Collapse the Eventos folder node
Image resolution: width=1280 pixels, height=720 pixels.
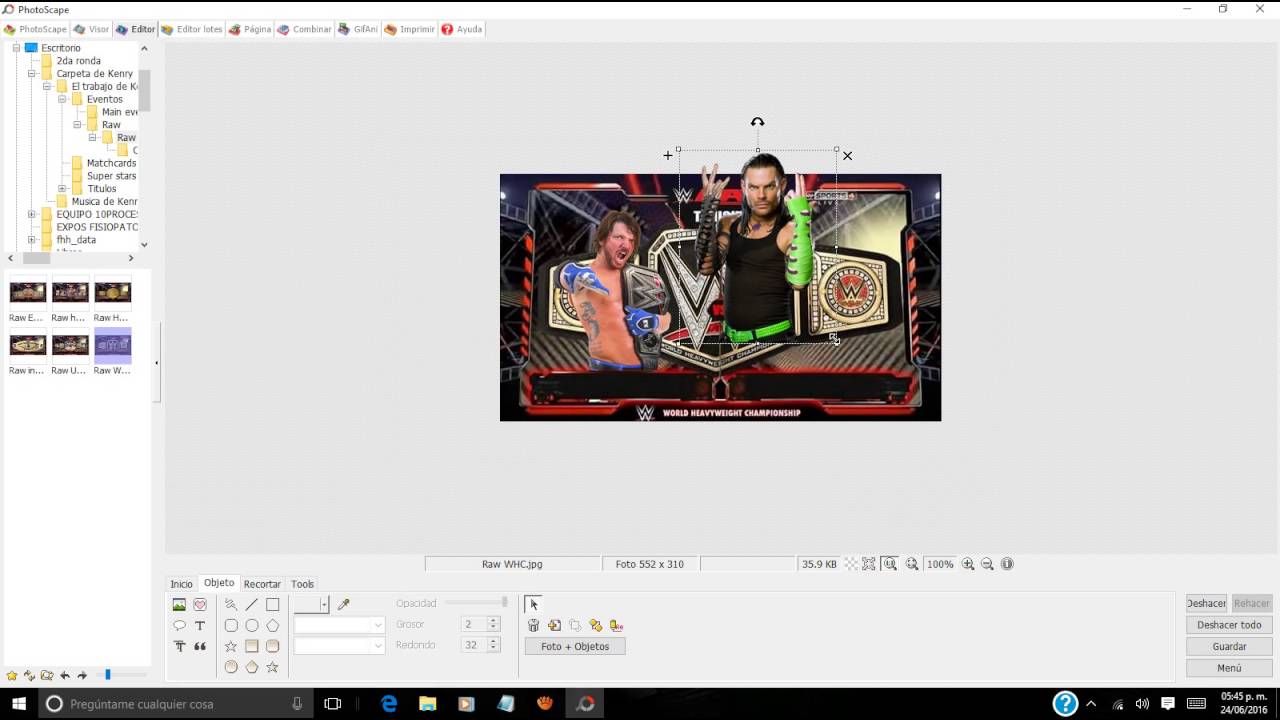click(62, 99)
